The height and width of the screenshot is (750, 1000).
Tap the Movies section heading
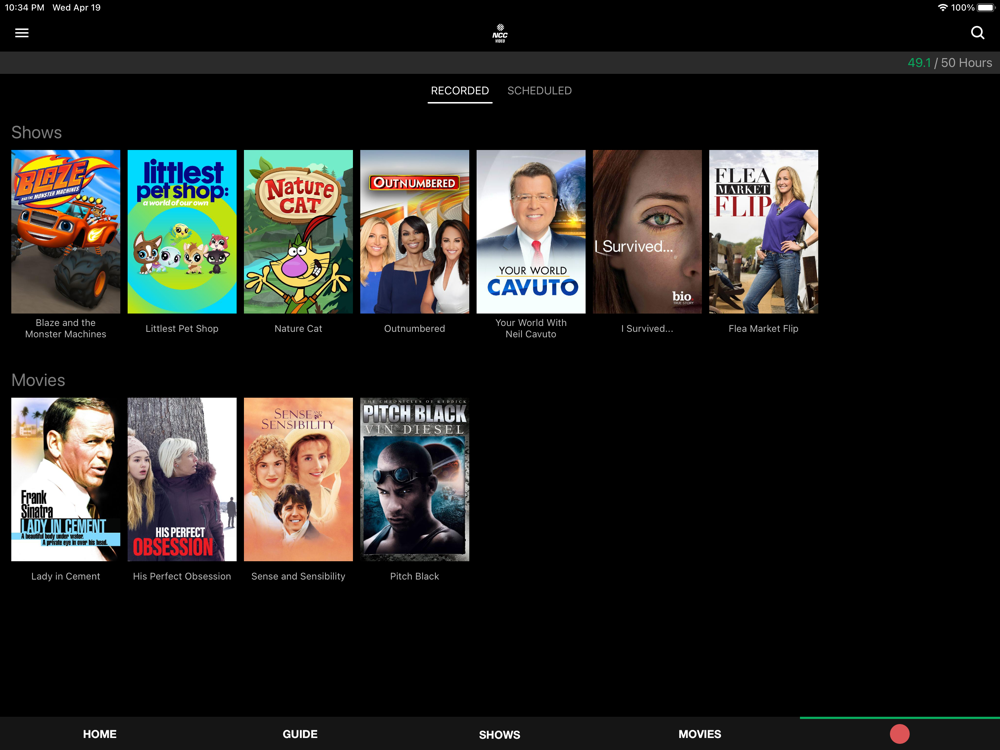tap(38, 380)
